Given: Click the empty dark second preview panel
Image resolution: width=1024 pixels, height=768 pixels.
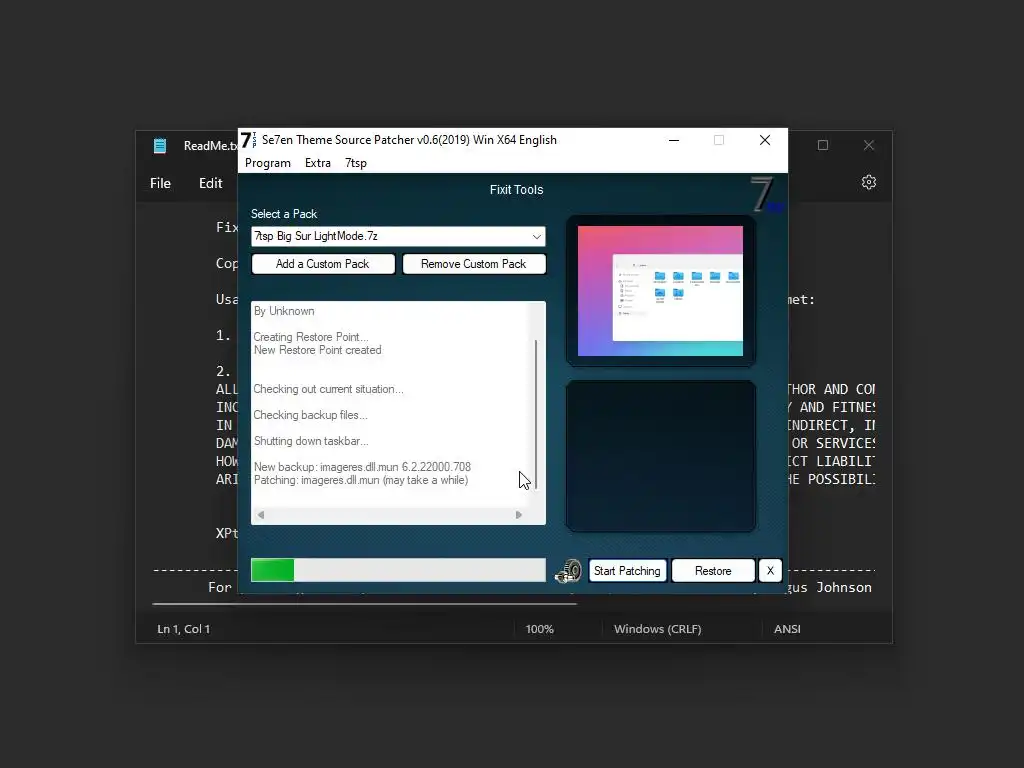Looking at the screenshot, I should pos(660,456).
